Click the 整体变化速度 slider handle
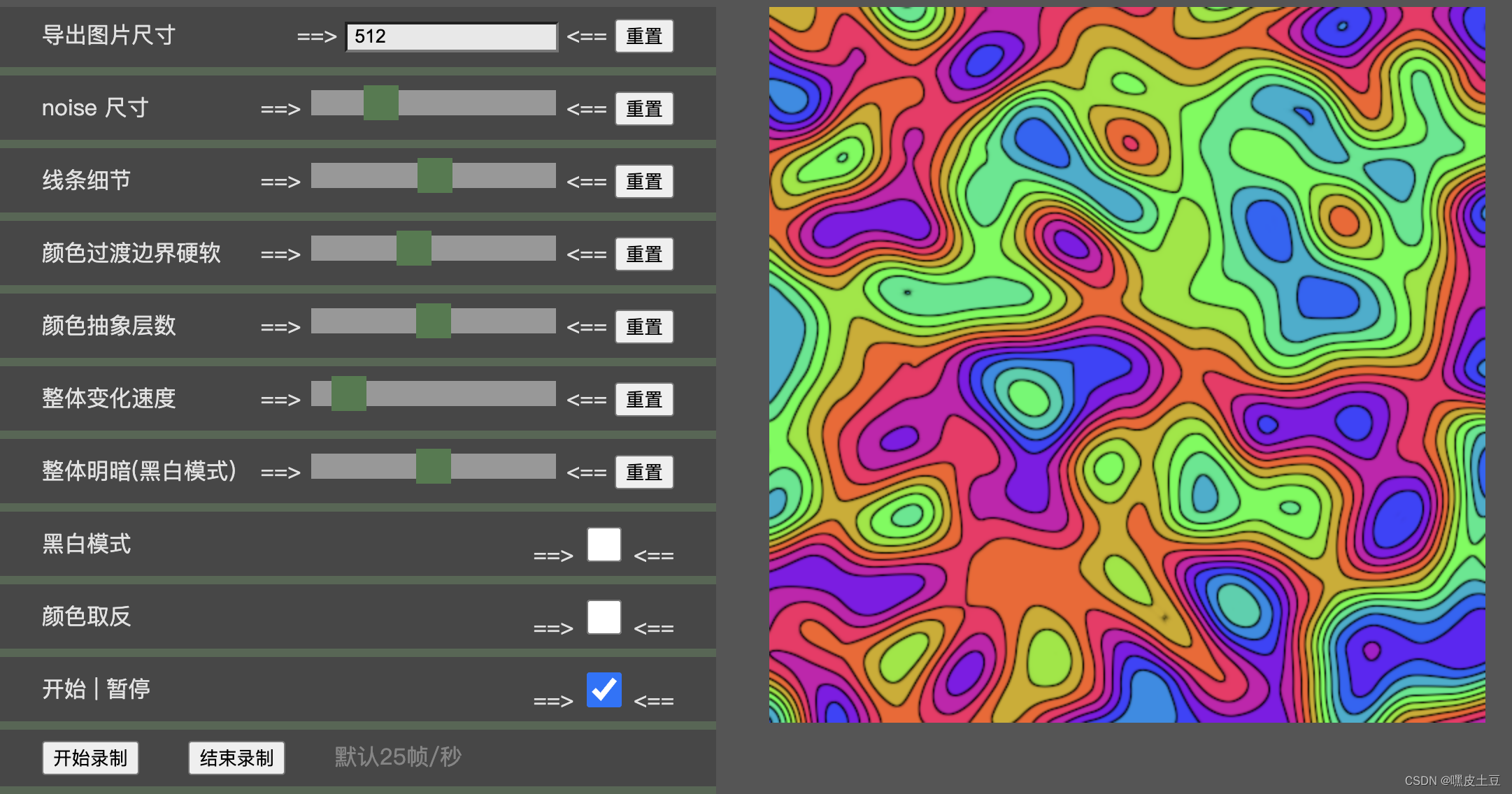1512x794 pixels. tap(349, 394)
